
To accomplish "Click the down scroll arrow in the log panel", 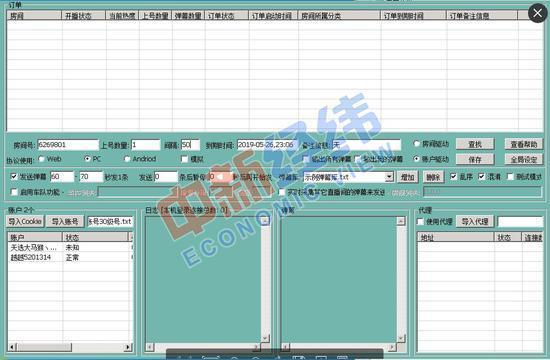I will click(x=266, y=338).
